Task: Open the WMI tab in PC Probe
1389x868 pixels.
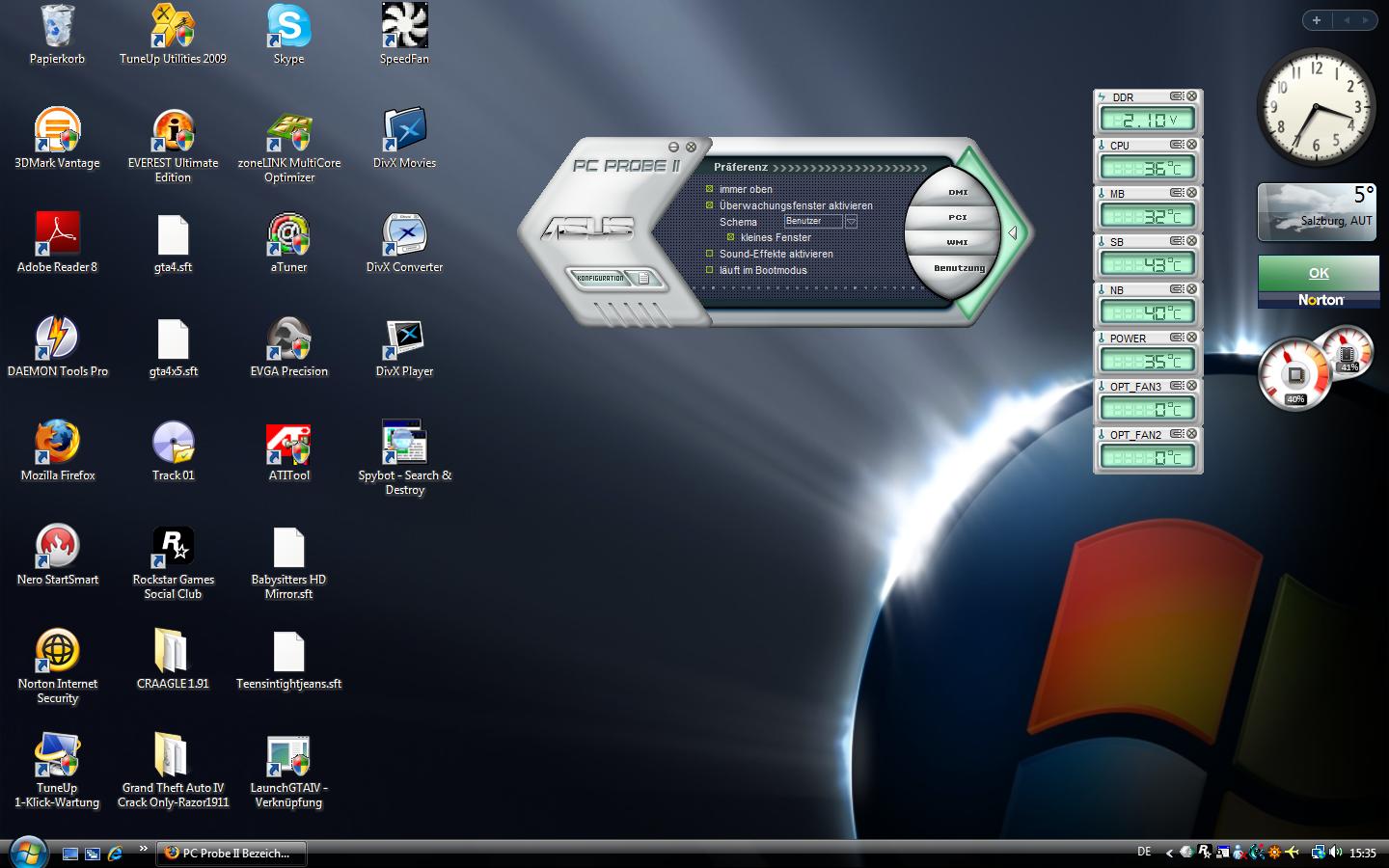Action: click(957, 243)
